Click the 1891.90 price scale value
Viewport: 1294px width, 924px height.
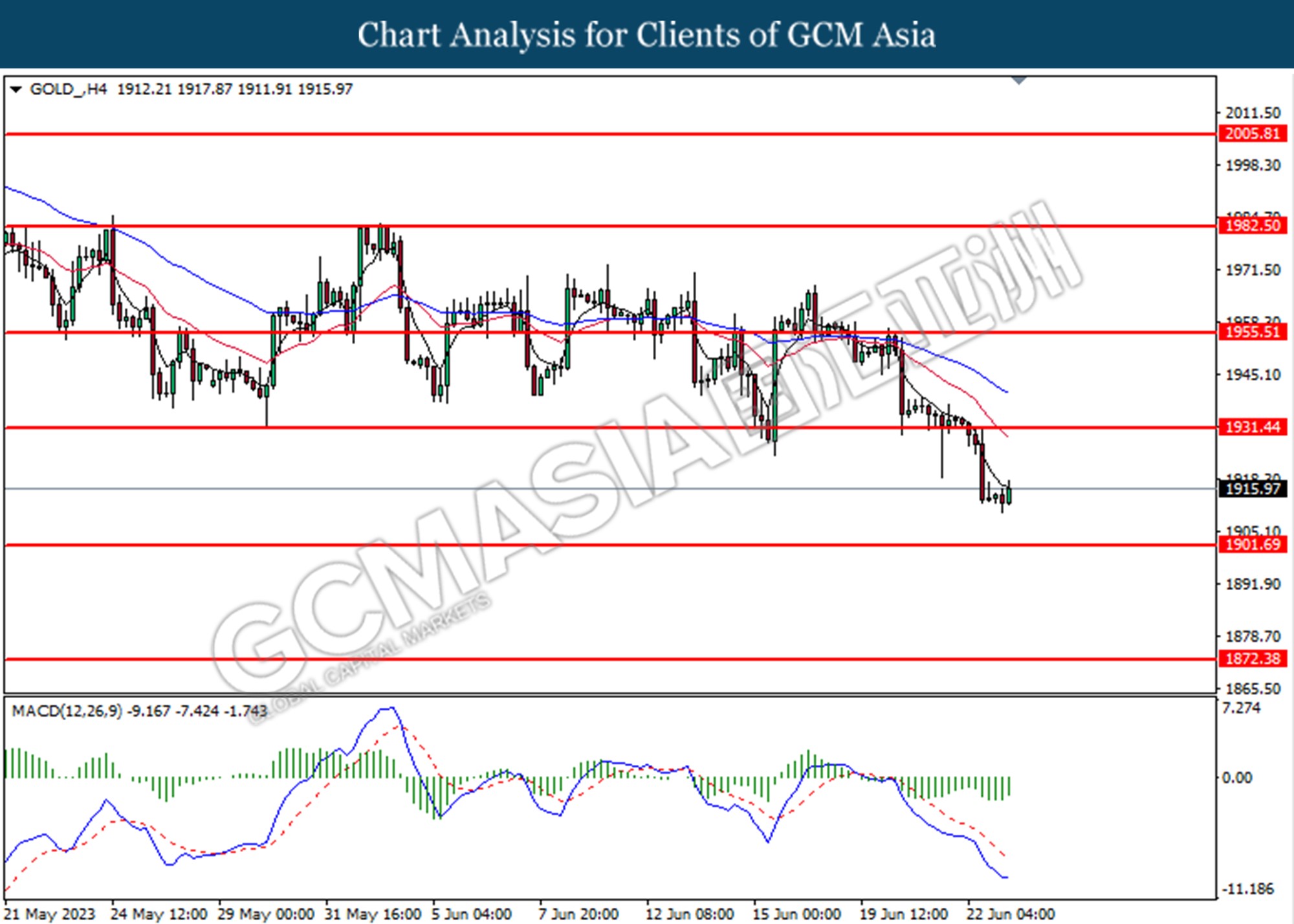pos(1253,584)
